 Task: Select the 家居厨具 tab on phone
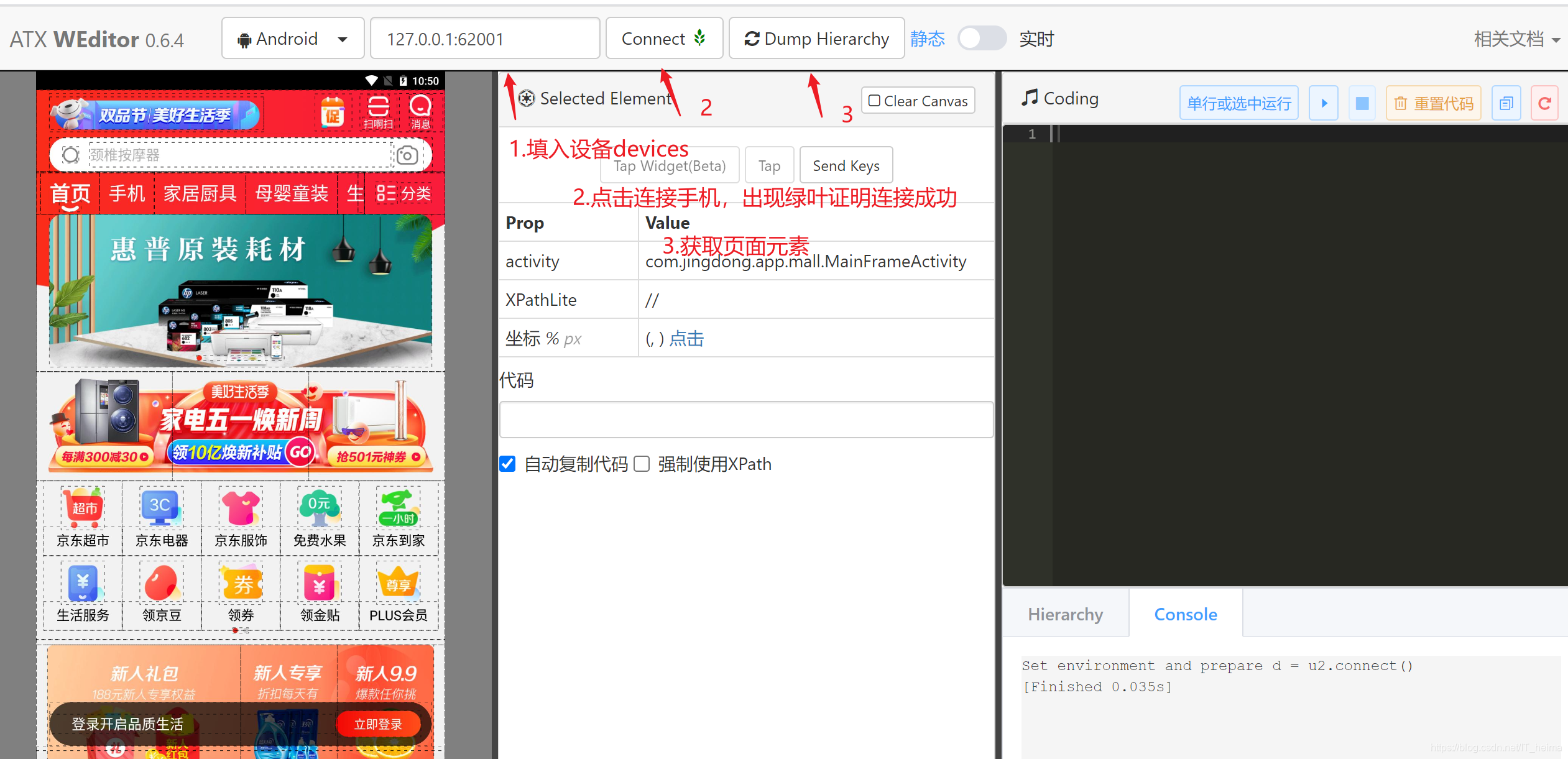[x=200, y=194]
